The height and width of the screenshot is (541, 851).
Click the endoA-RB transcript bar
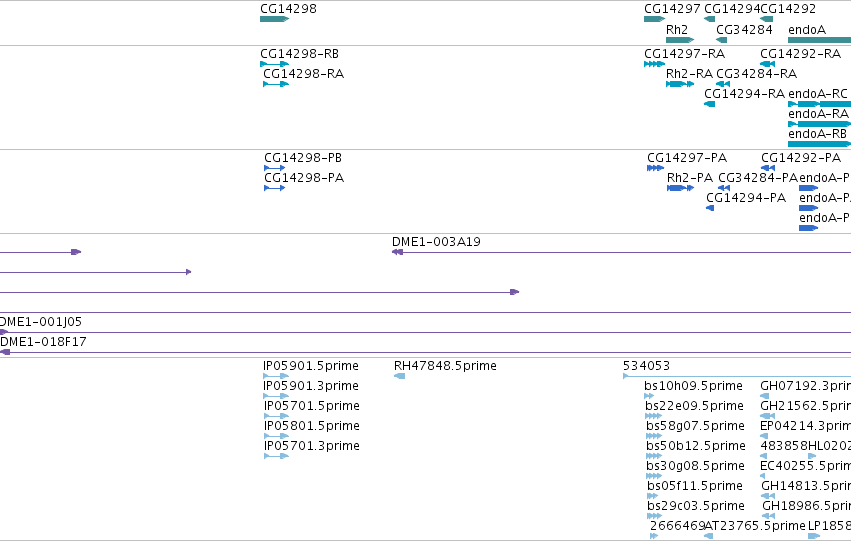820,144
